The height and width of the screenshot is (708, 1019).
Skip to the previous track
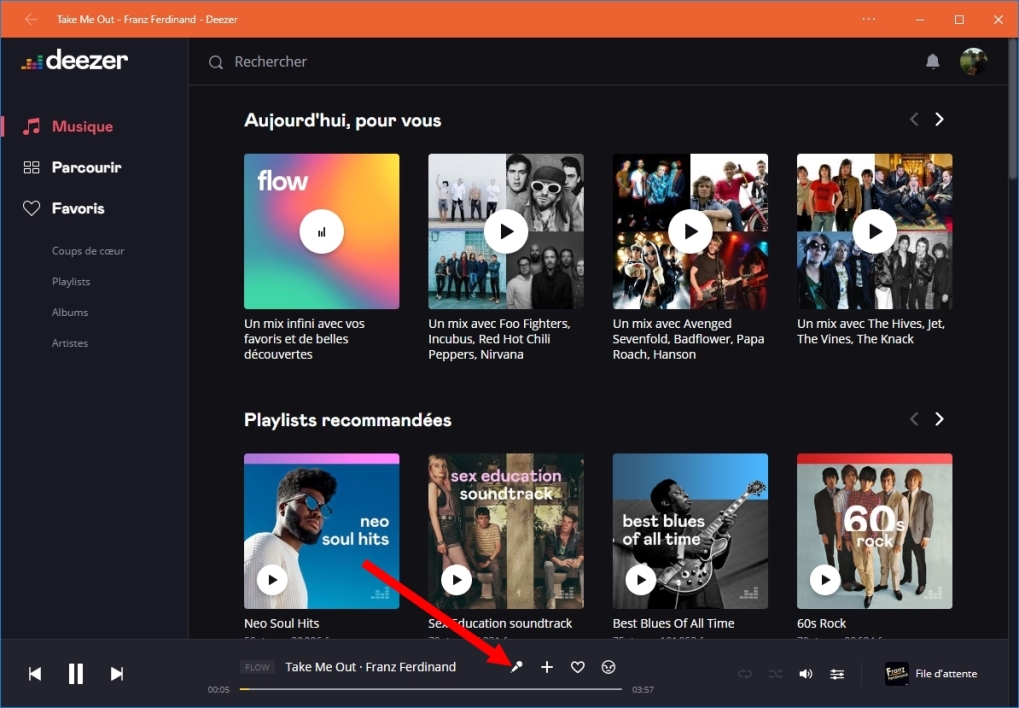click(x=35, y=674)
